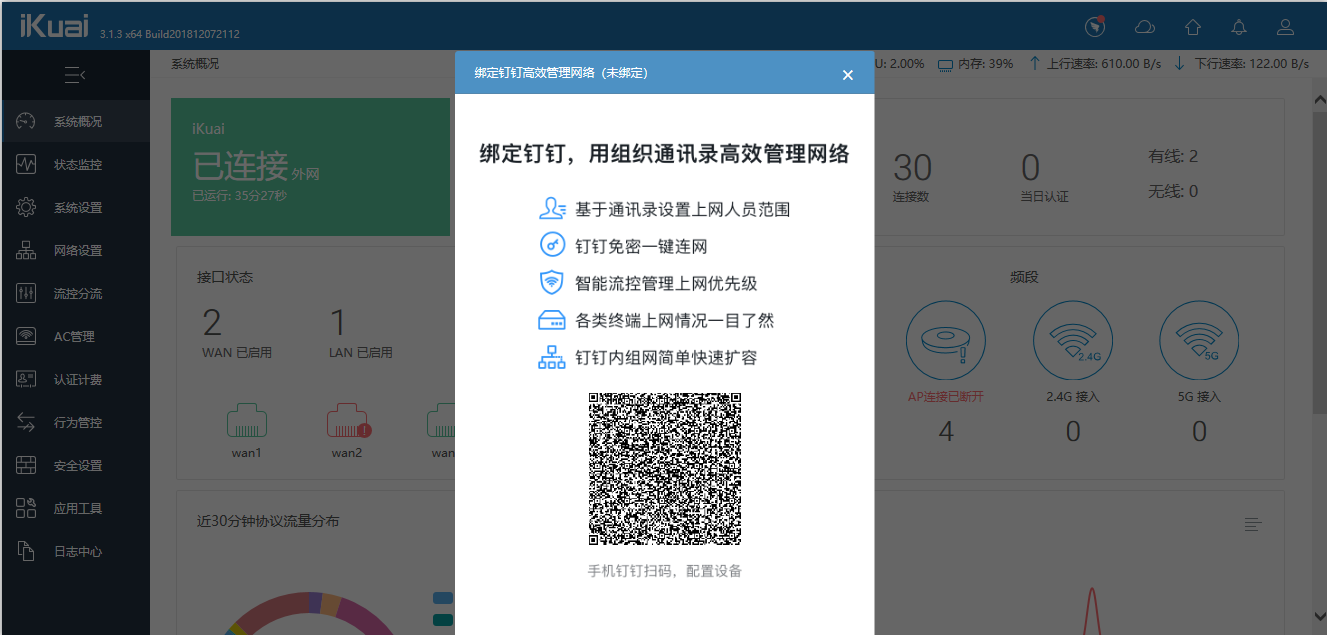Viewport: 1327px width, 635px height.
Task: Expand 网络设置 in sidebar
Action: (x=76, y=250)
